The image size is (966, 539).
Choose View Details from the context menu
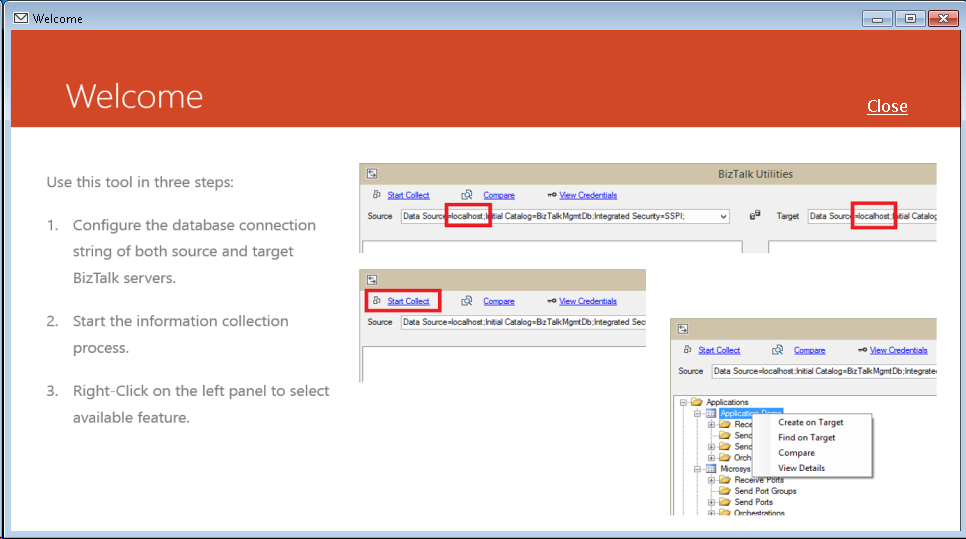pyautogui.click(x=801, y=468)
